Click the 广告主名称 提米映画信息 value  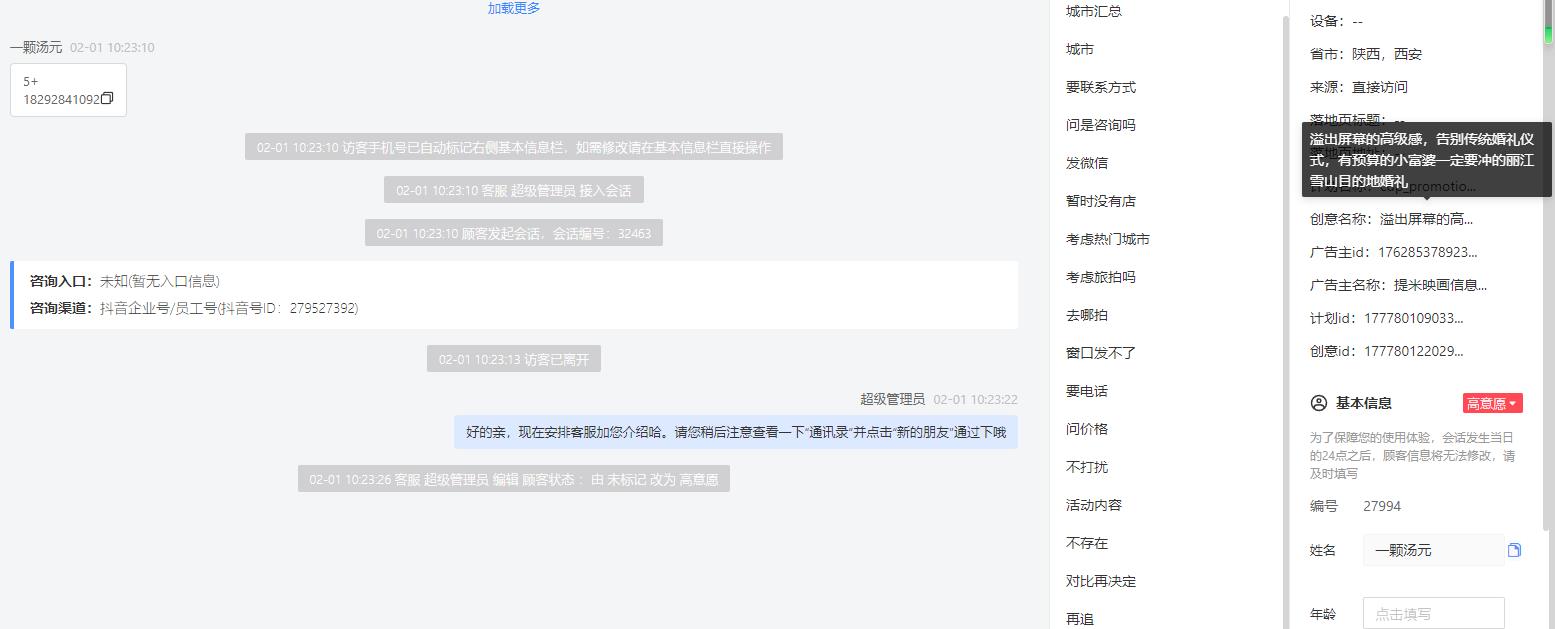[x=1440, y=285]
